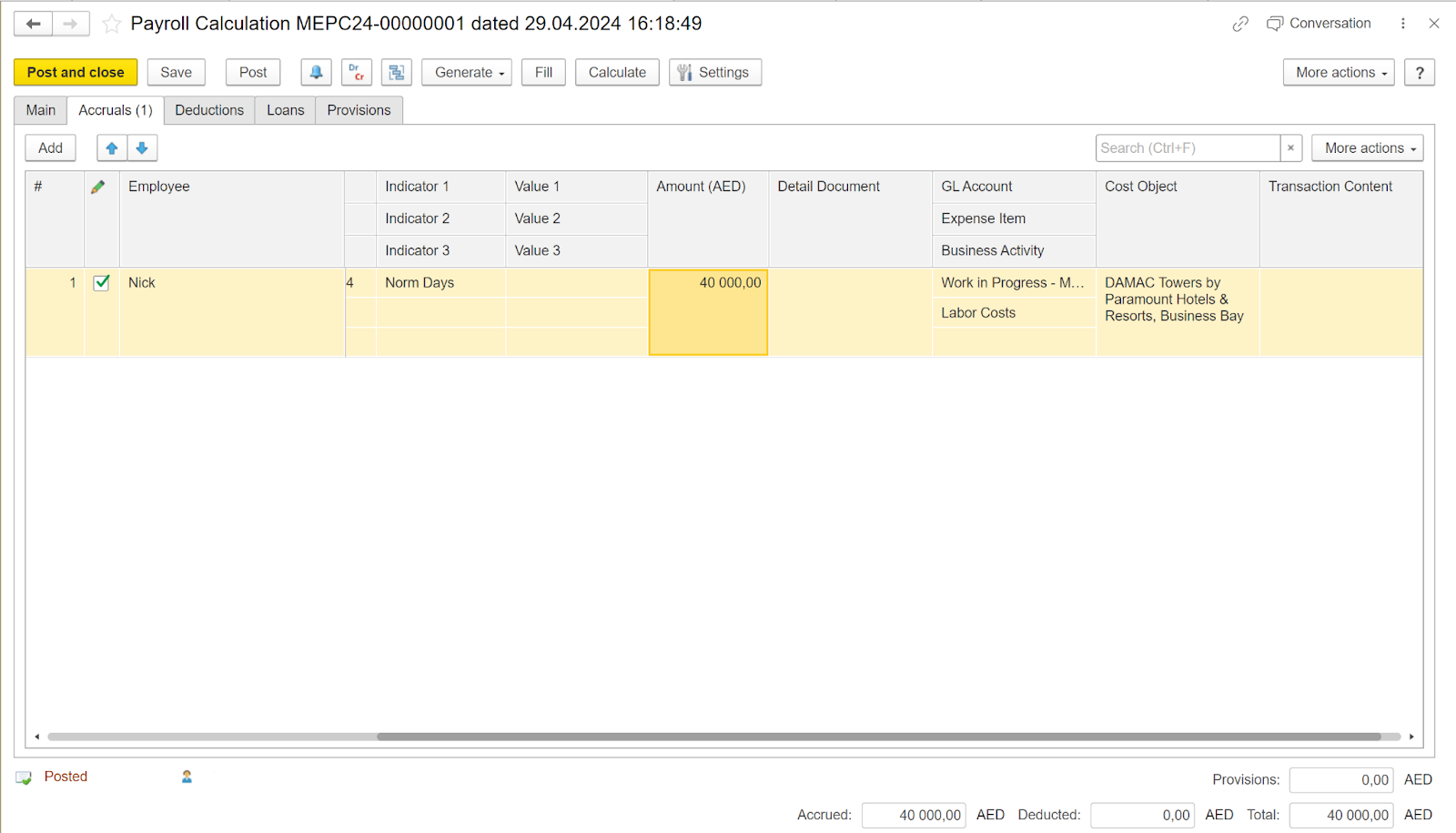
Task: Open the Provisions tab
Action: [359, 109]
